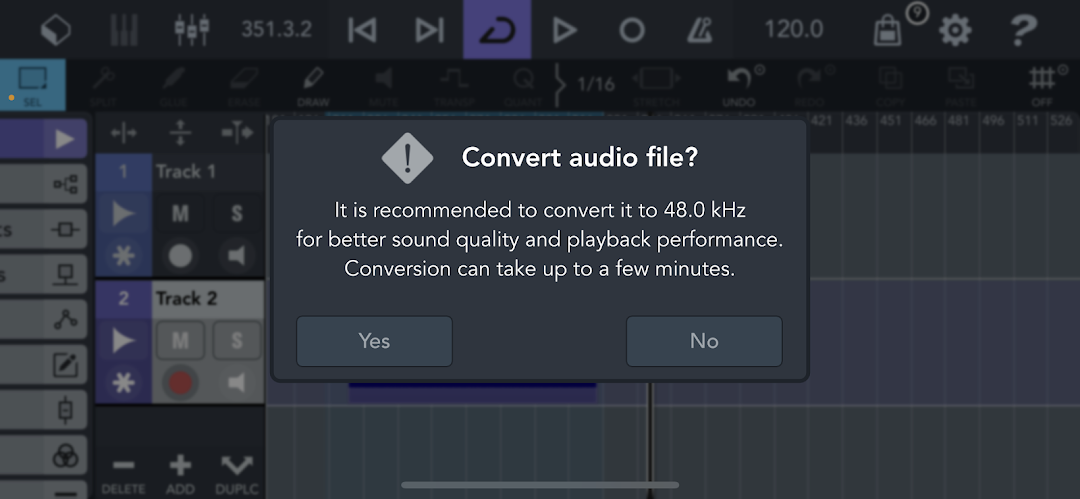Arm Track 2 red record button
The width and height of the screenshot is (1080, 499).
tap(180, 383)
